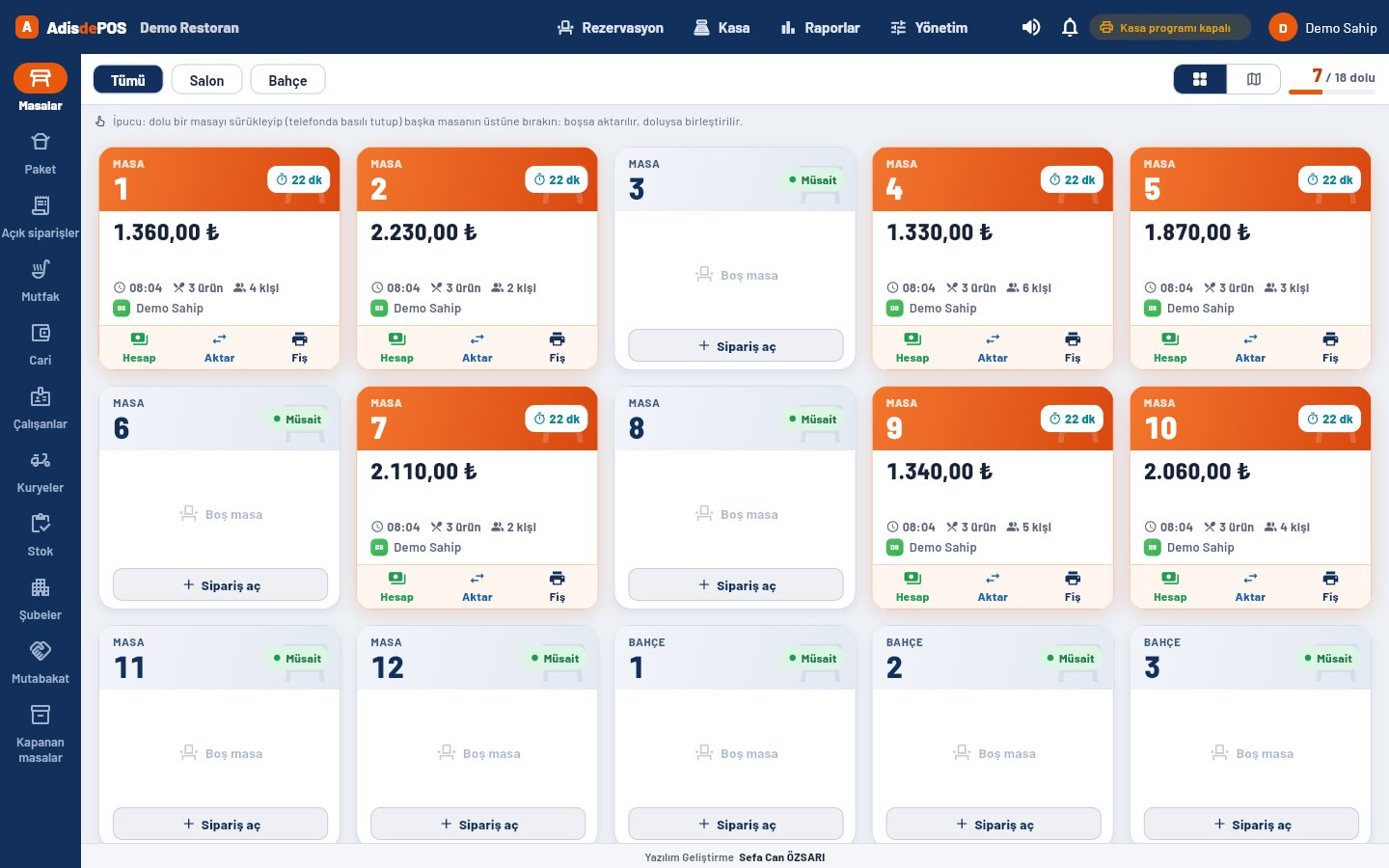Switch to grid view of tables
Screen dimensions: 1389x868
click(x=1200, y=79)
